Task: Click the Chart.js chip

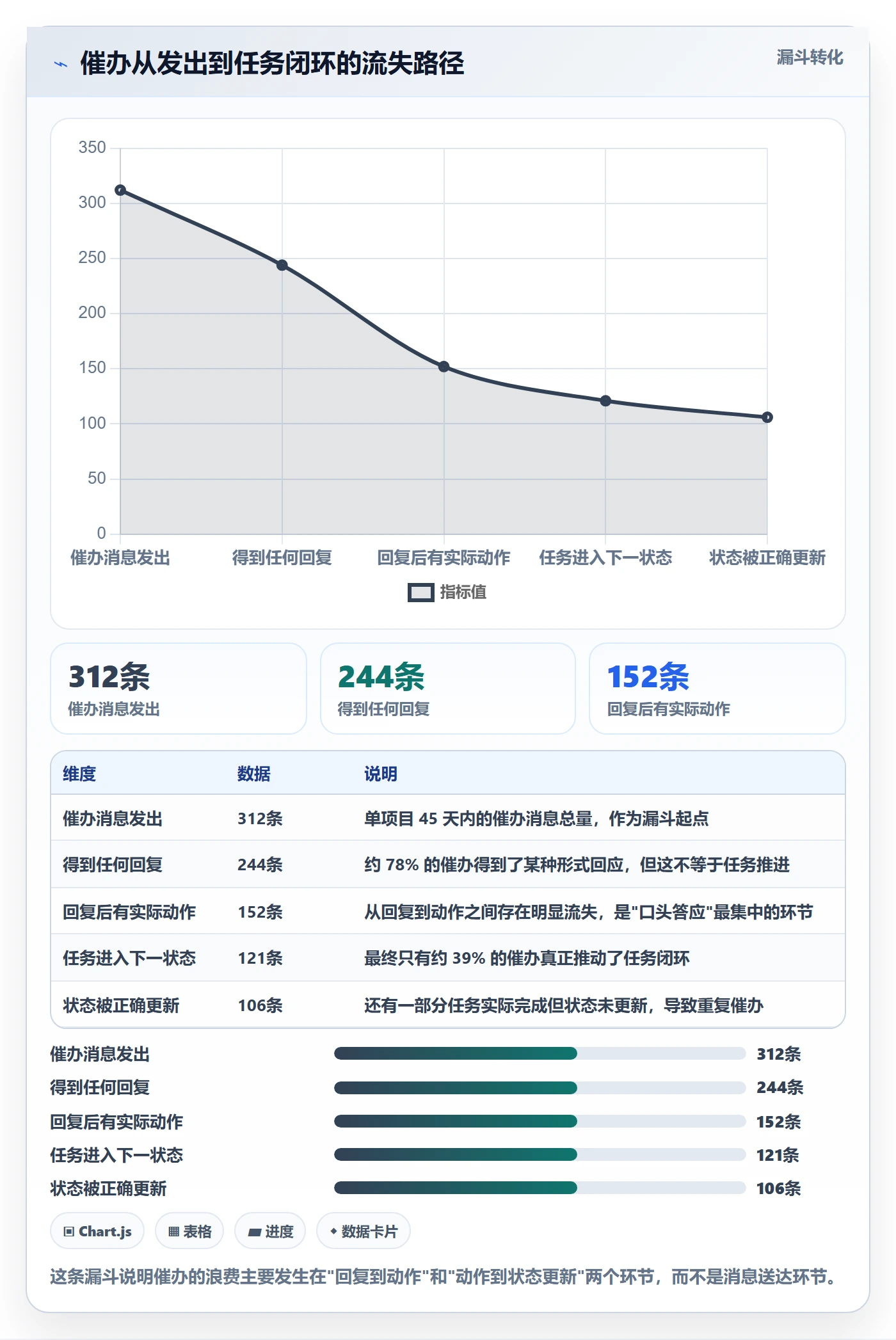Action: (97, 1231)
